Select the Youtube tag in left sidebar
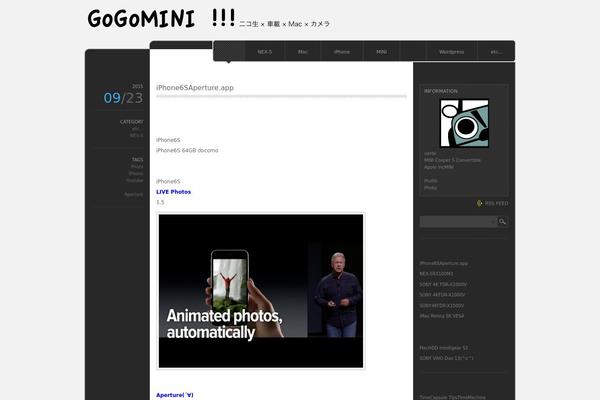600x400 pixels. coord(134,180)
